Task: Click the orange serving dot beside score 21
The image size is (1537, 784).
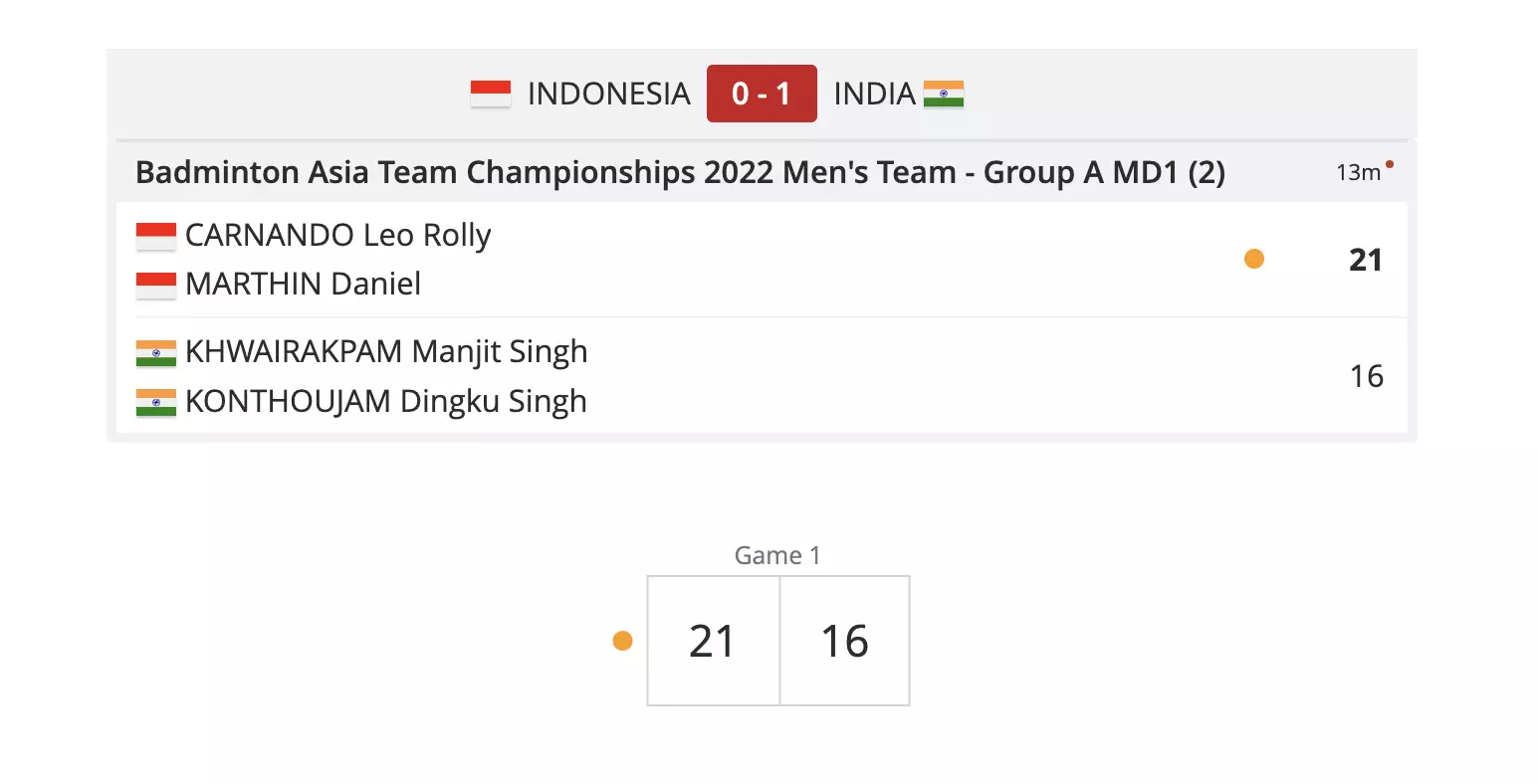Action: pyautogui.click(x=1254, y=260)
